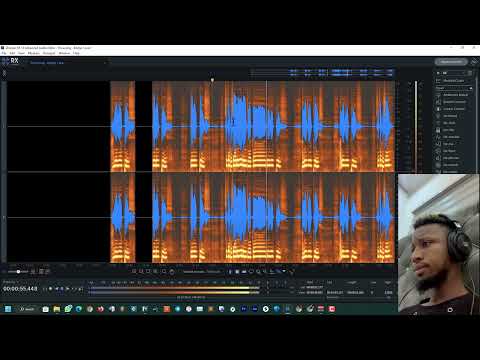Open the Ambience Match module
480x360 pixels.
pyautogui.click(x=452, y=95)
